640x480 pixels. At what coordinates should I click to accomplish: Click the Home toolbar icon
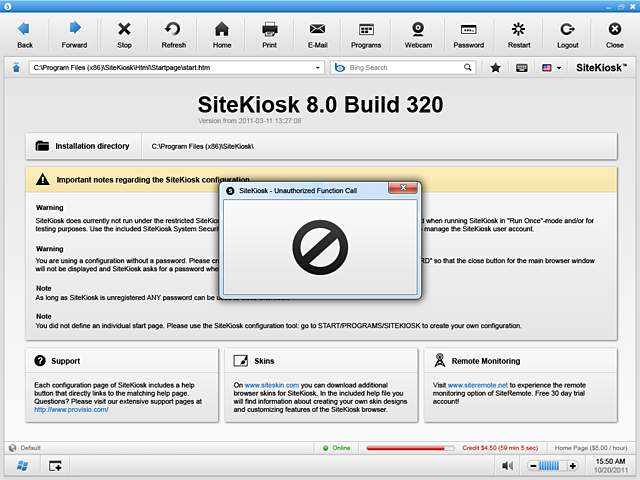pyautogui.click(x=222, y=33)
